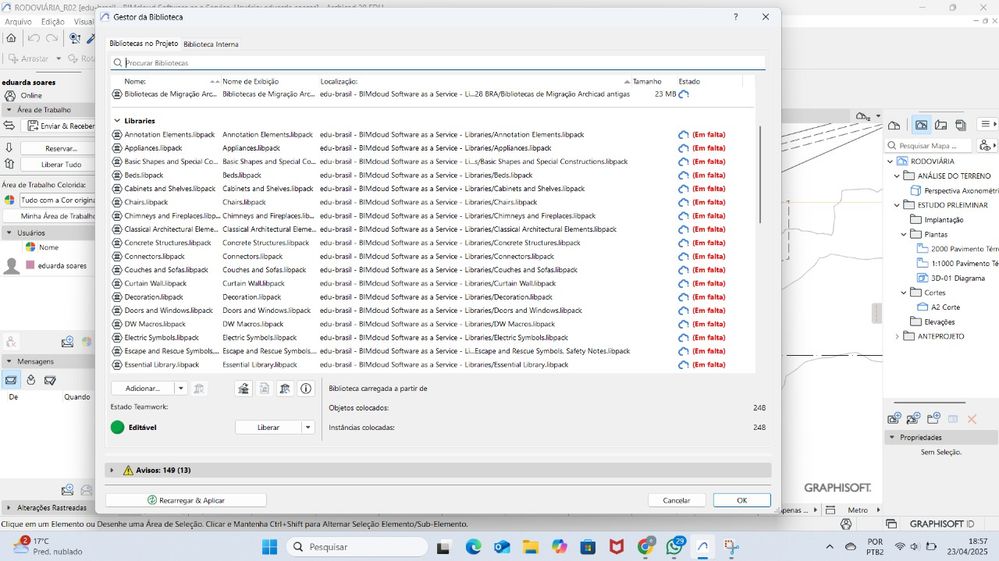Open WhatsApp from the taskbar
Viewport: 999px width, 561px height.
tap(674, 546)
